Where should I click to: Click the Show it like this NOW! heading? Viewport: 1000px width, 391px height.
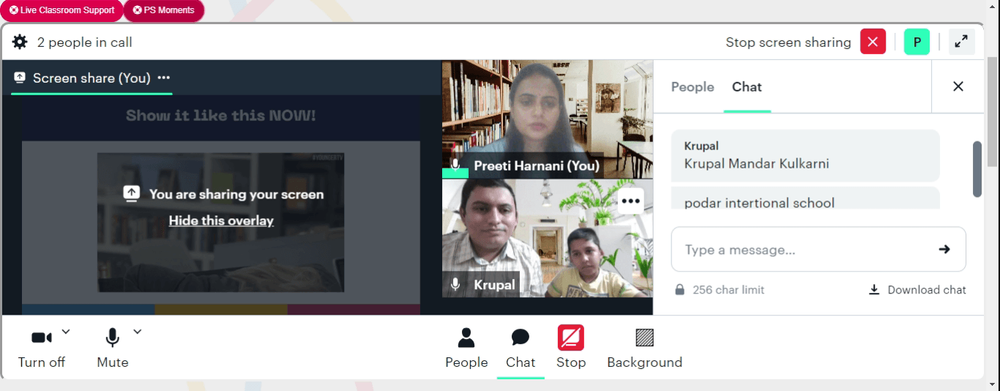[x=221, y=116]
